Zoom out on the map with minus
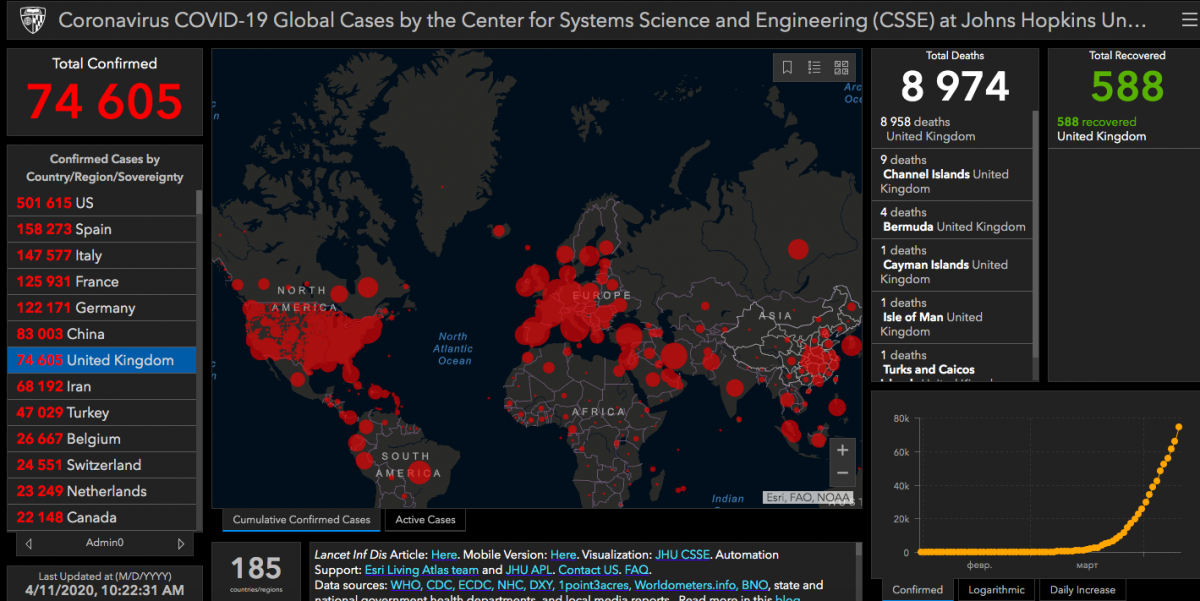 [842, 474]
